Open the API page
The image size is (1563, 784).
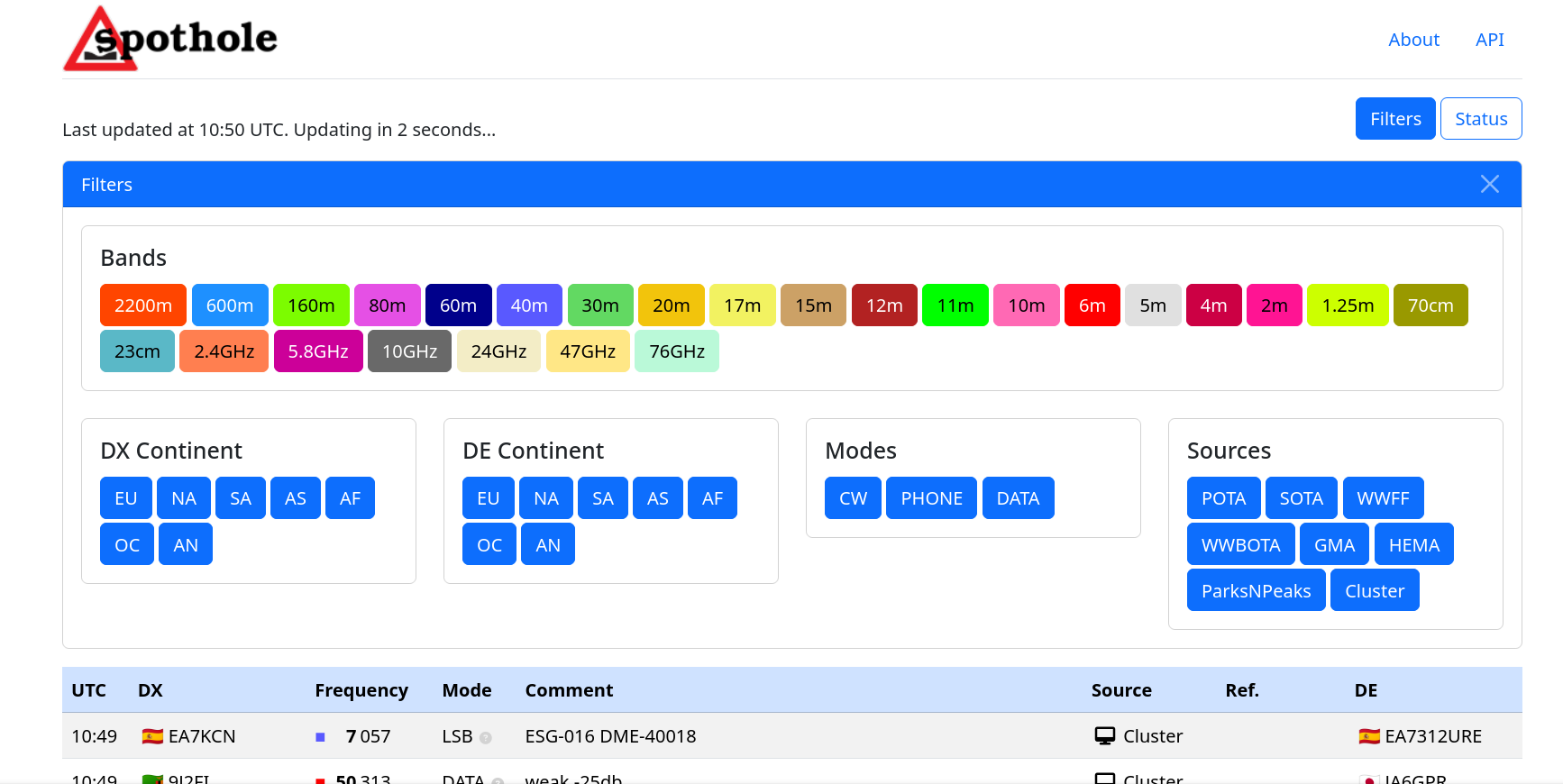[x=1489, y=40]
